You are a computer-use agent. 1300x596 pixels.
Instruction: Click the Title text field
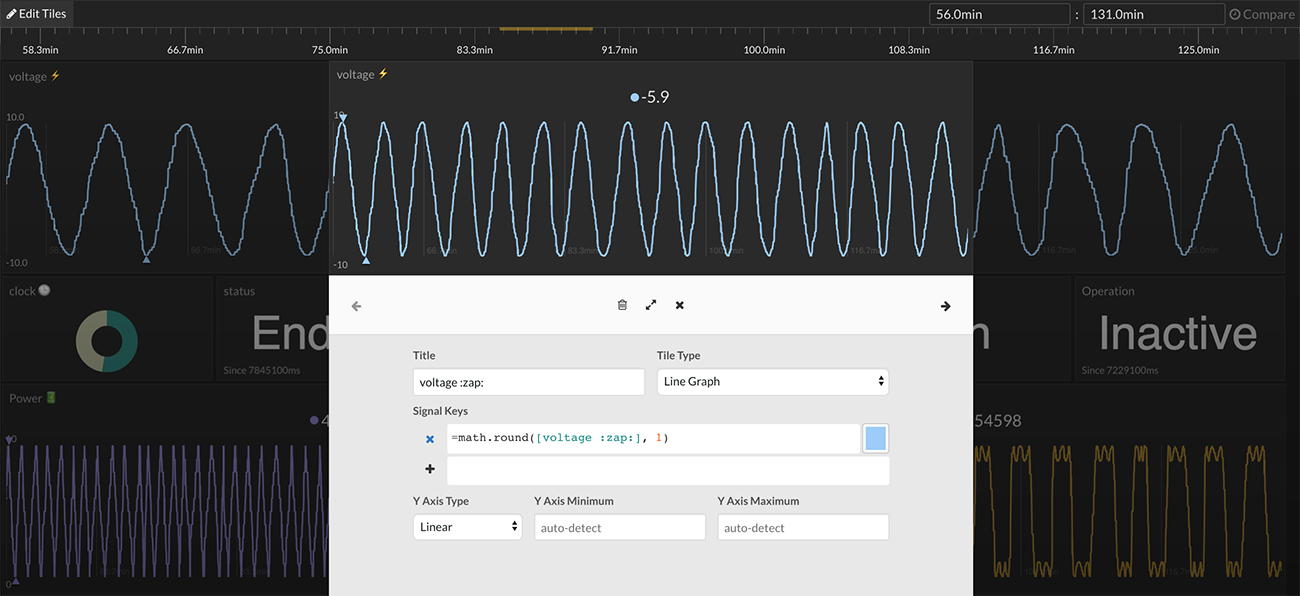coord(528,381)
